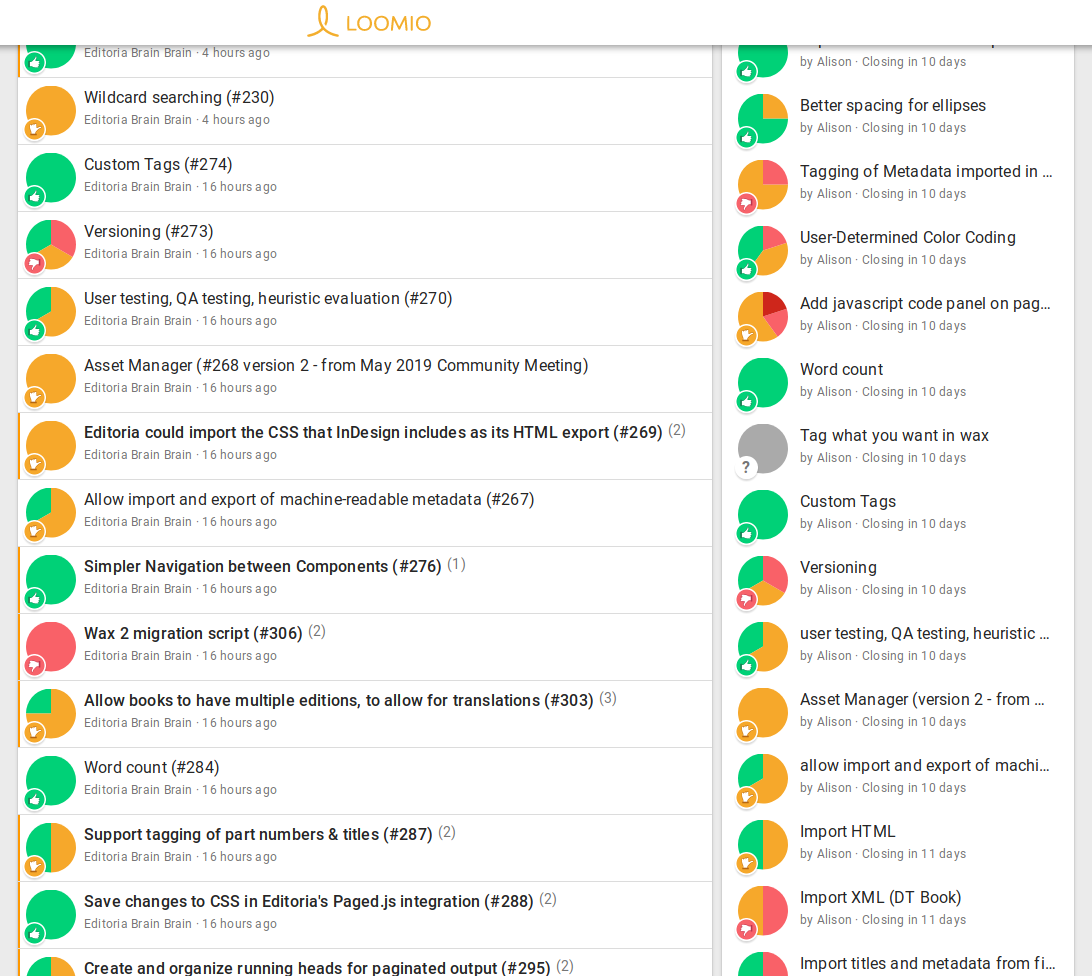Click the green pie chart beside Word count (#284)
This screenshot has width=1092, height=976.
[x=51, y=781]
